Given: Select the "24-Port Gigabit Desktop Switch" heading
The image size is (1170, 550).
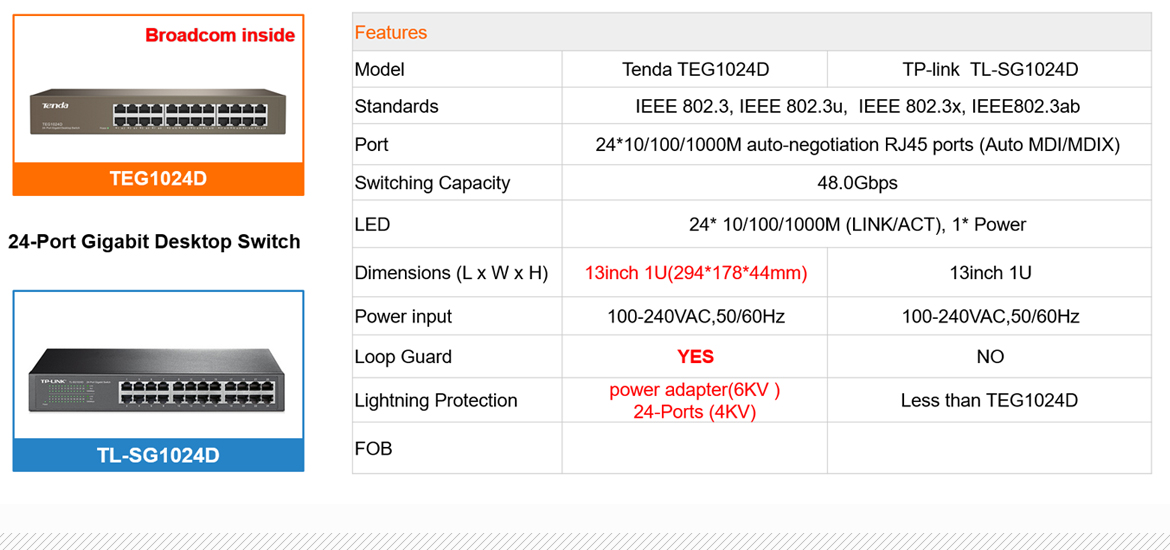Looking at the screenshot, I should 154,241.
